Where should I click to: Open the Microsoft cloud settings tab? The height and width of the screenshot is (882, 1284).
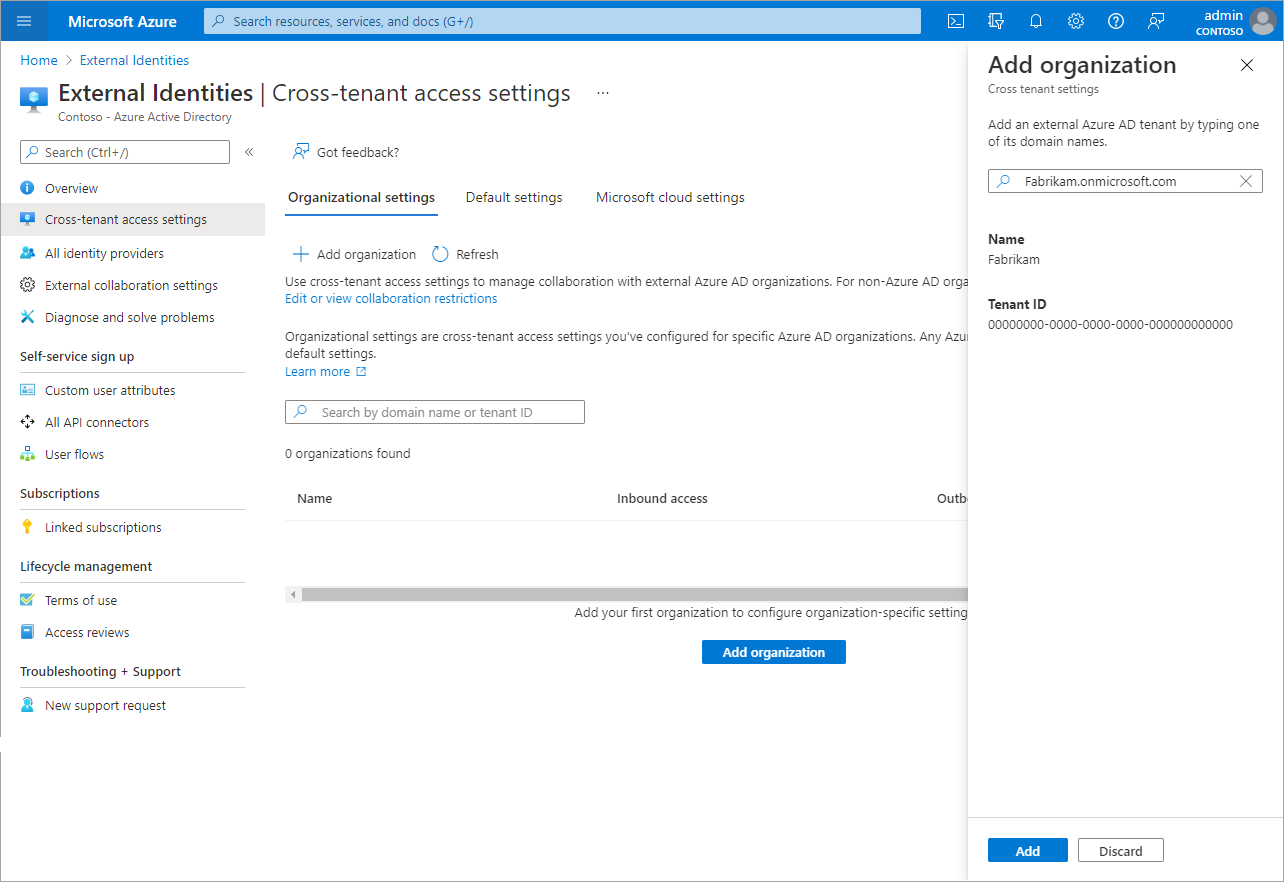tap(669, 197)
